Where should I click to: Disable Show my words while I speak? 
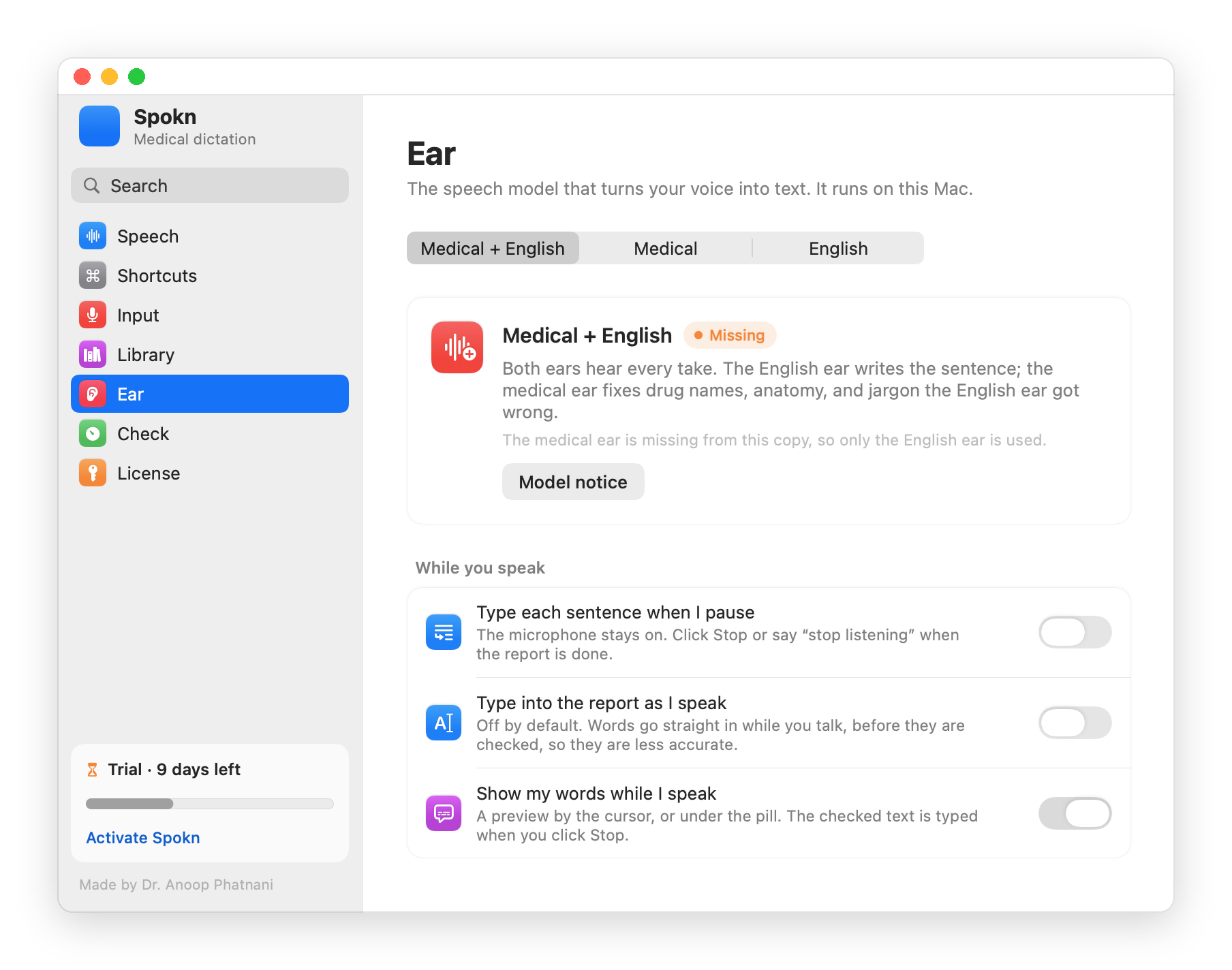click(1075, 813)
